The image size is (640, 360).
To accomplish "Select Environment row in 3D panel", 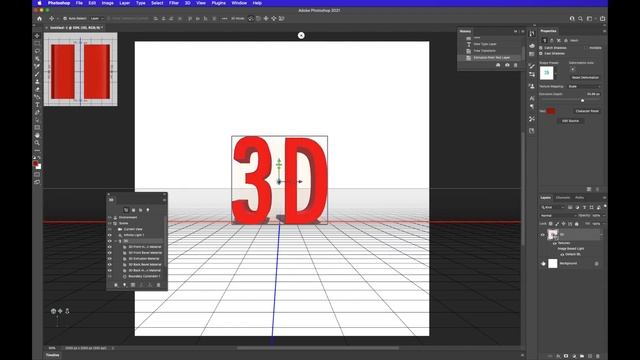I will click(137, 218).
